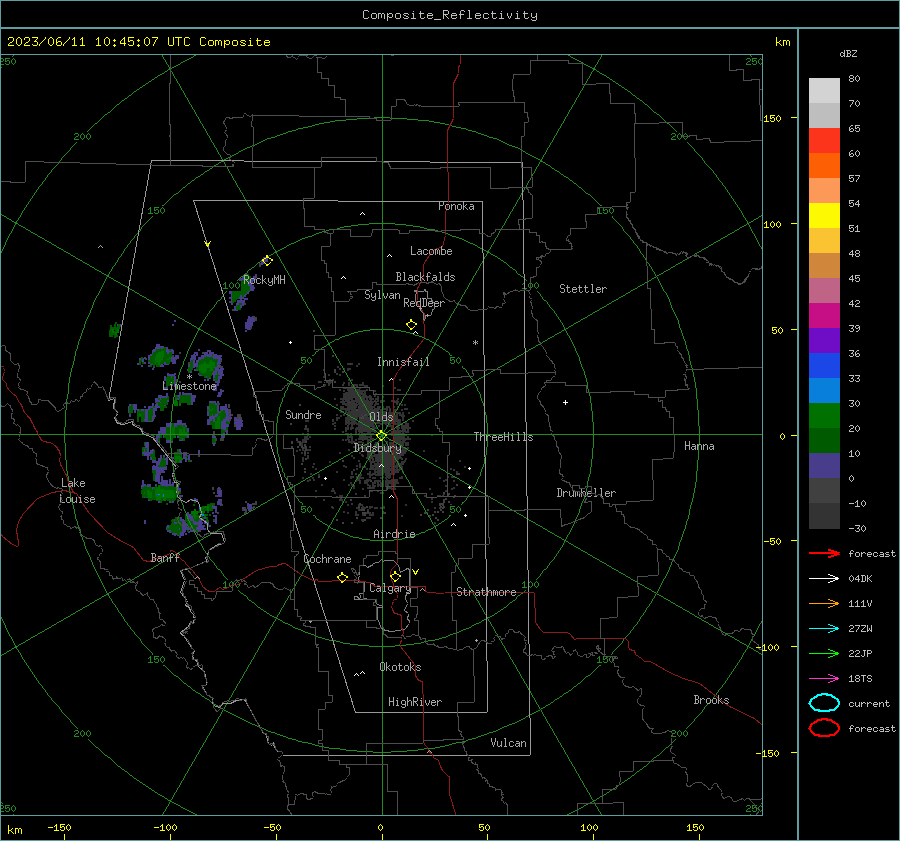Click the Banff label
This screenshot has width=900, height=841.
[165, 558]
